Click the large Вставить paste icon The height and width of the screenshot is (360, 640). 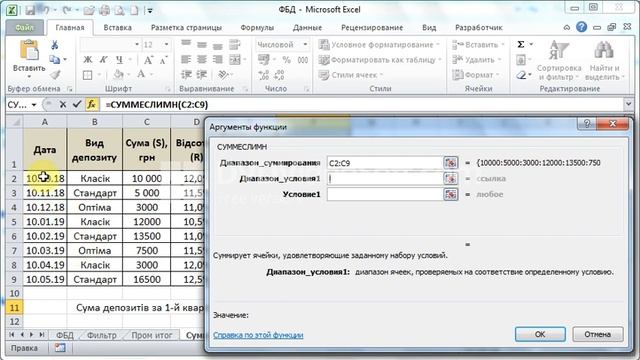click(x=29, y=50)
